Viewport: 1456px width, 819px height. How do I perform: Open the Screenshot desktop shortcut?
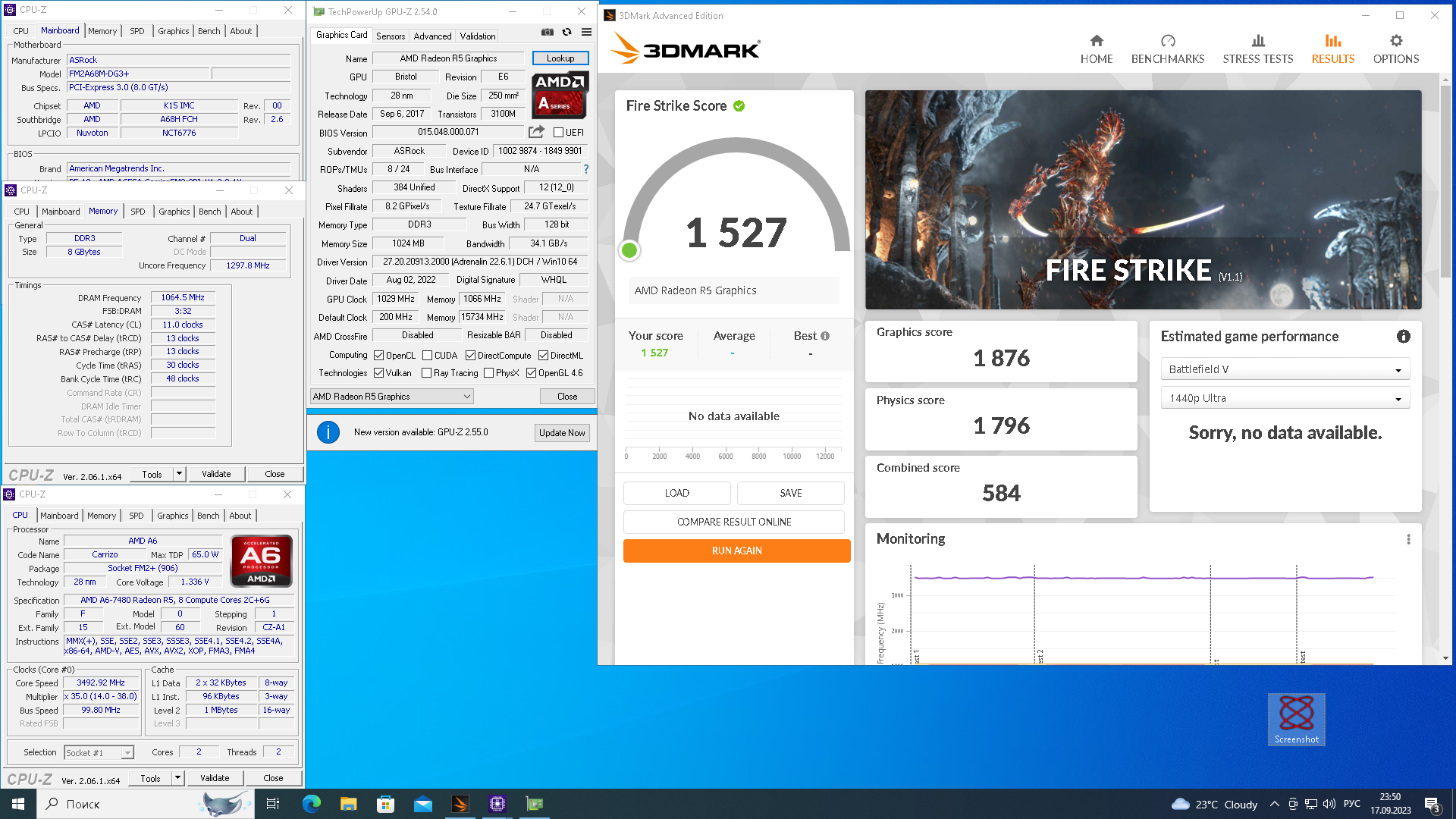point(1296,719)
